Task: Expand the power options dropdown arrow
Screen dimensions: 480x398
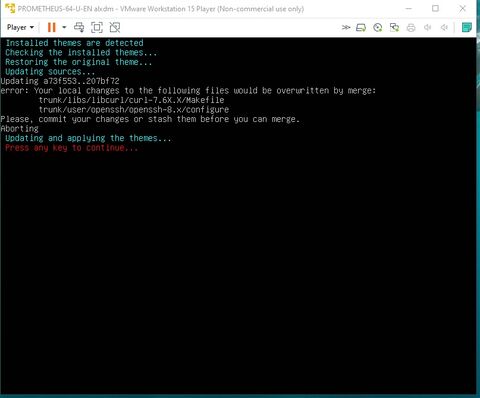Action: click(64, 27)
